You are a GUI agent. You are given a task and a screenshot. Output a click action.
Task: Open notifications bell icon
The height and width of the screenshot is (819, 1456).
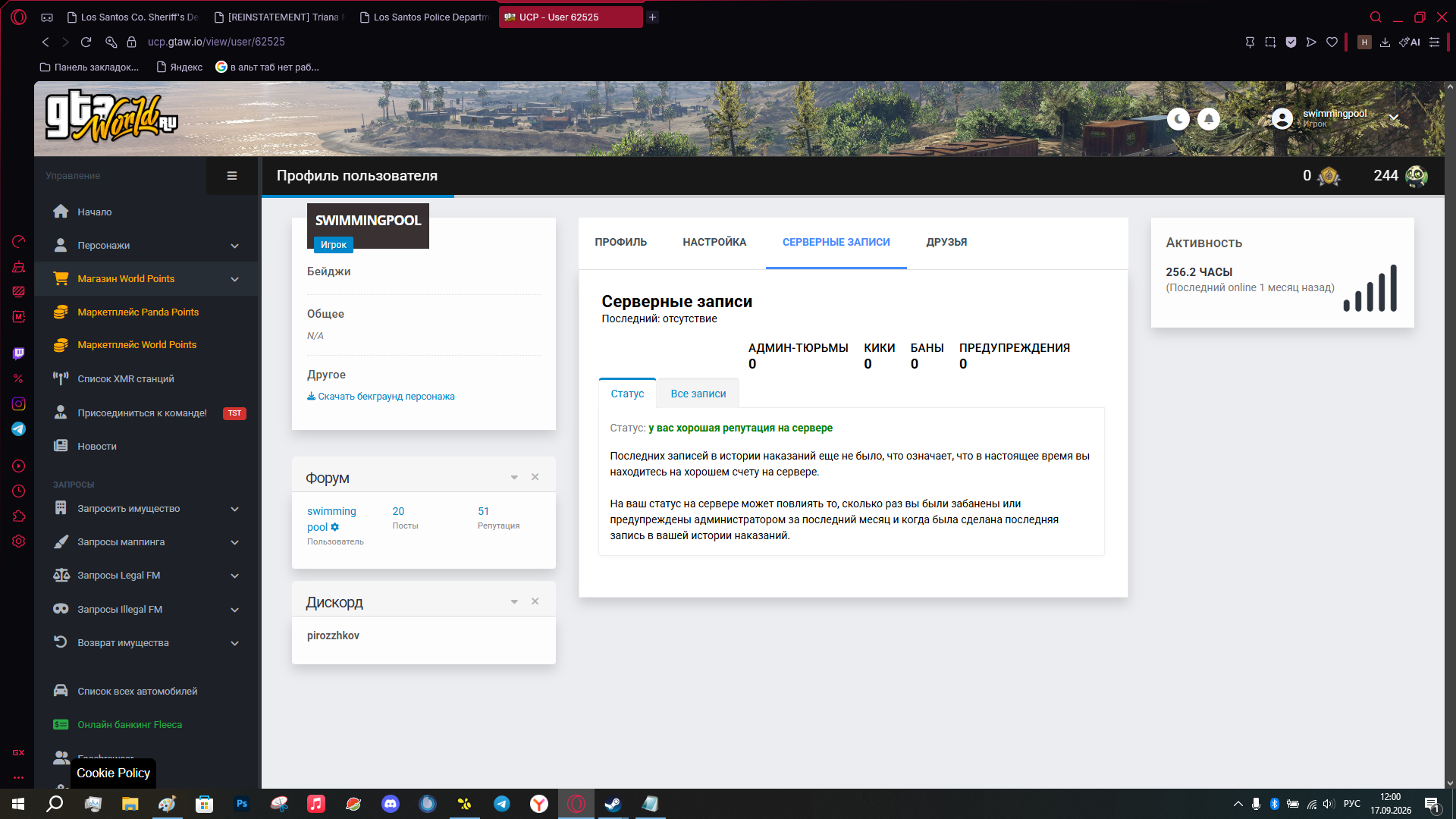(x=1209, y=119)
